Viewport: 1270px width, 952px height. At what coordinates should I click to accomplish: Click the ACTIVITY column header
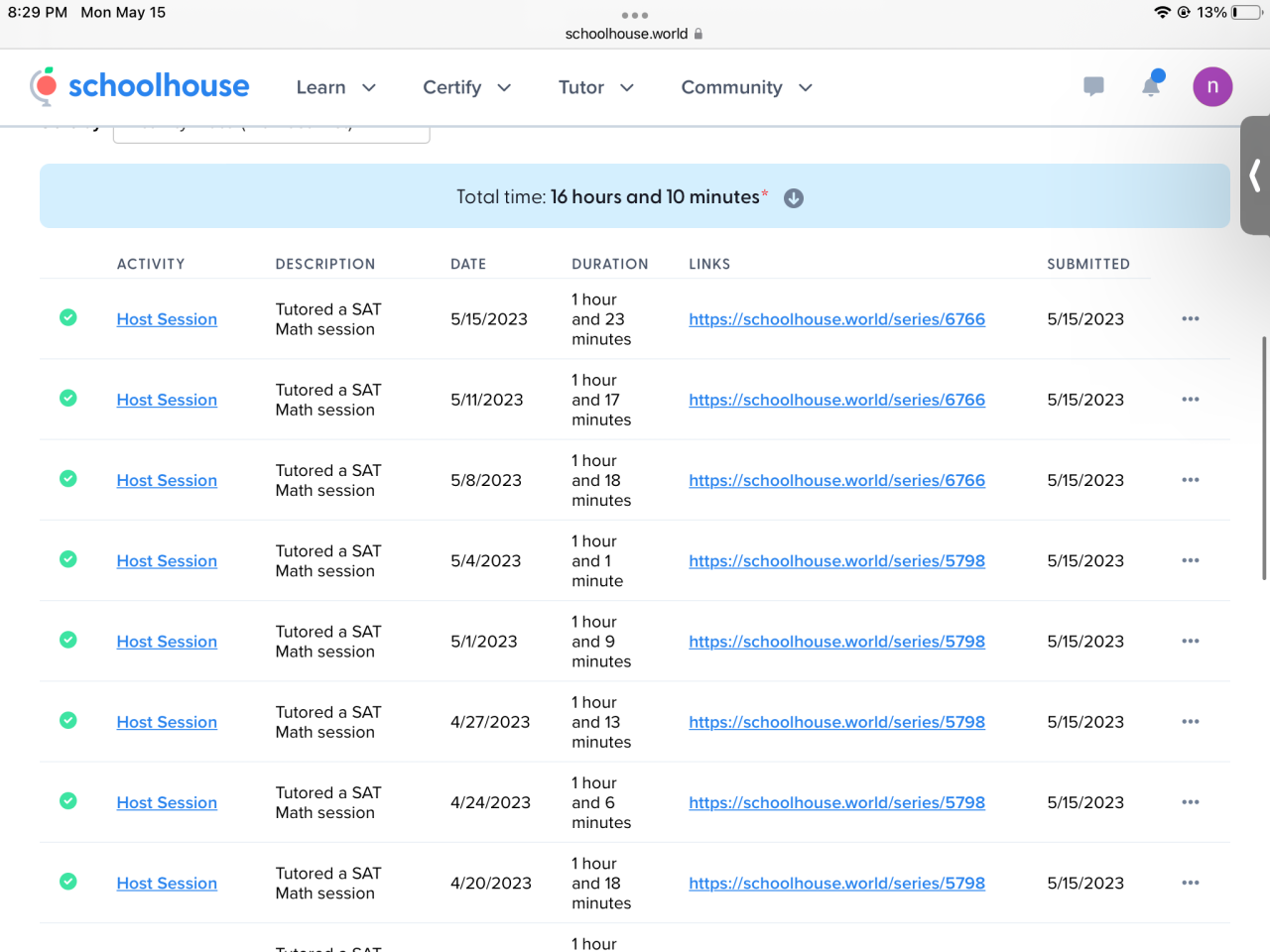(151, 264)
